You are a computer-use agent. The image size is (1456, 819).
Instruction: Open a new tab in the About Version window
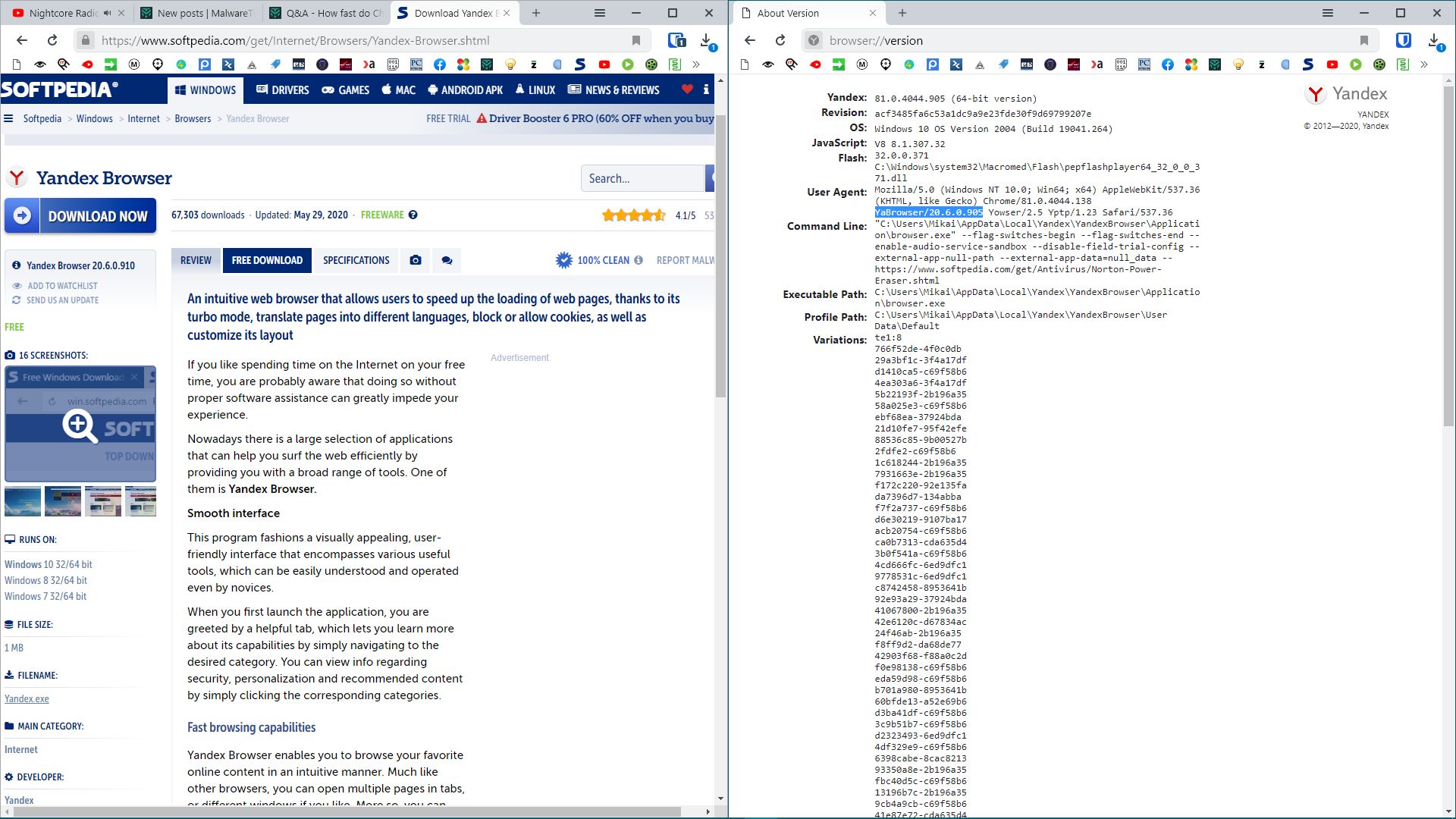coord(902,13)
